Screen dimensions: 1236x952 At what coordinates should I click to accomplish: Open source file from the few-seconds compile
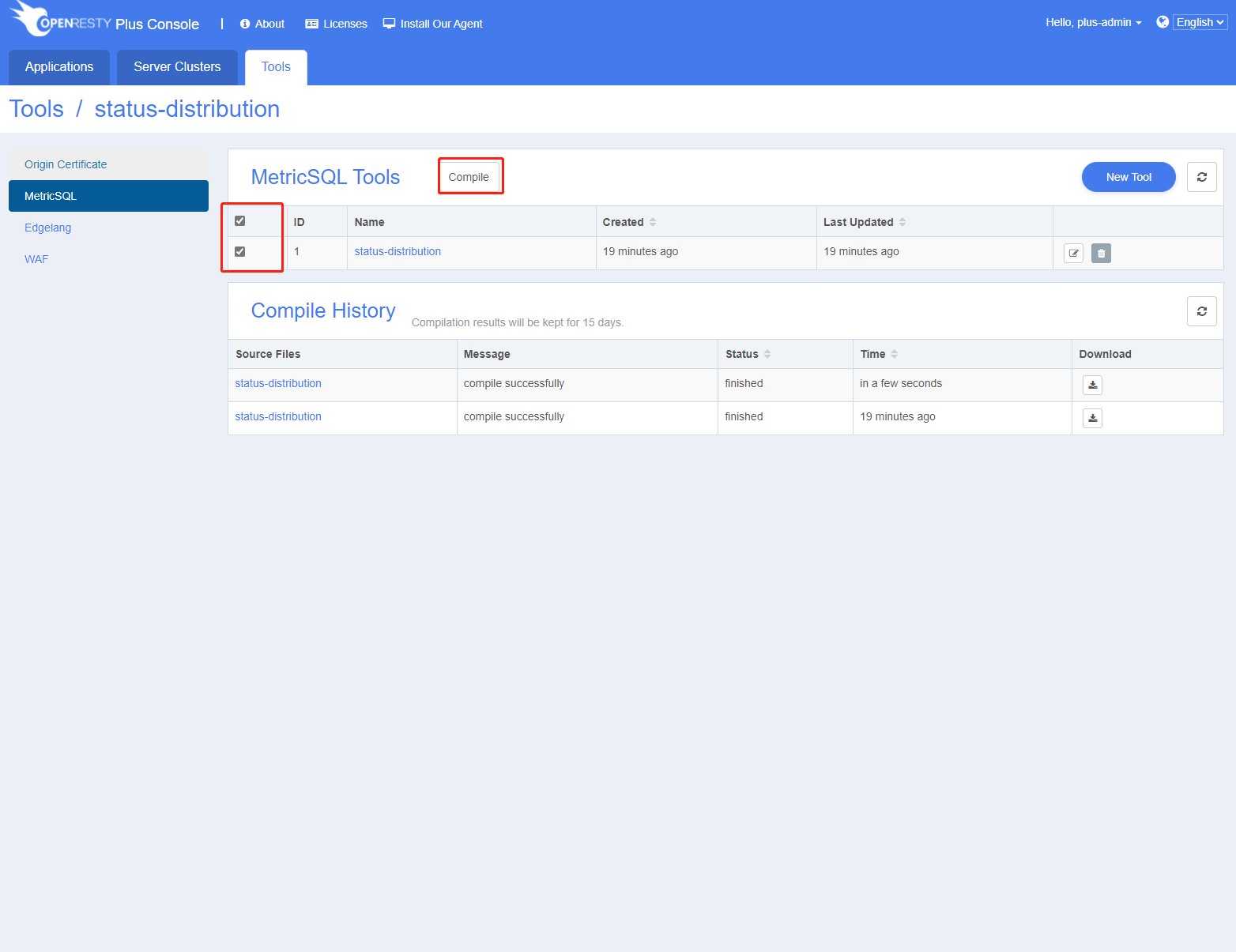278,383
